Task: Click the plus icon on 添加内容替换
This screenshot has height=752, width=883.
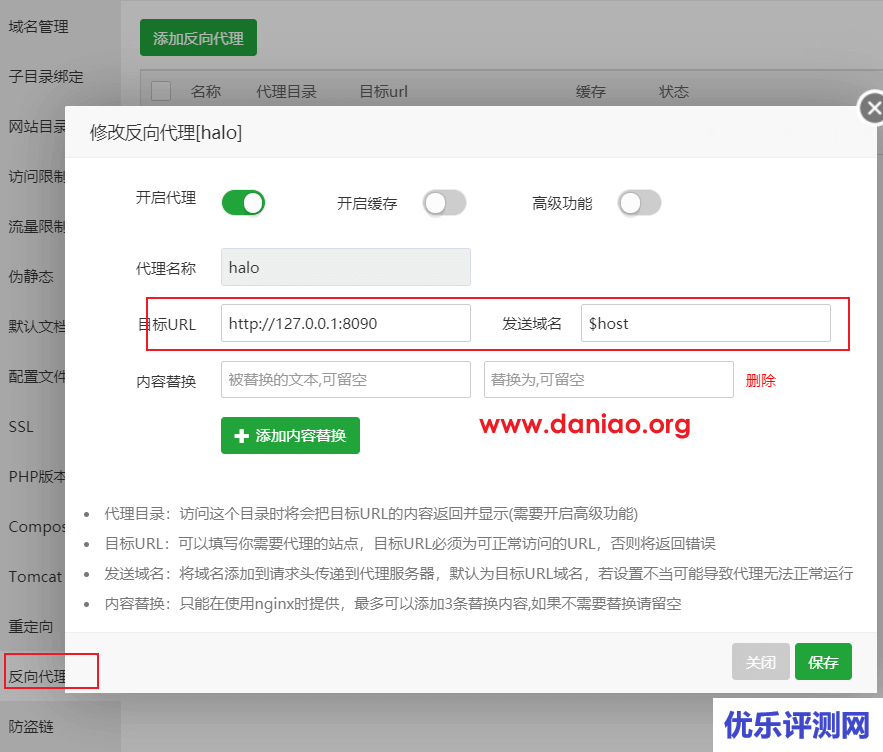Action: click(242, 436)
